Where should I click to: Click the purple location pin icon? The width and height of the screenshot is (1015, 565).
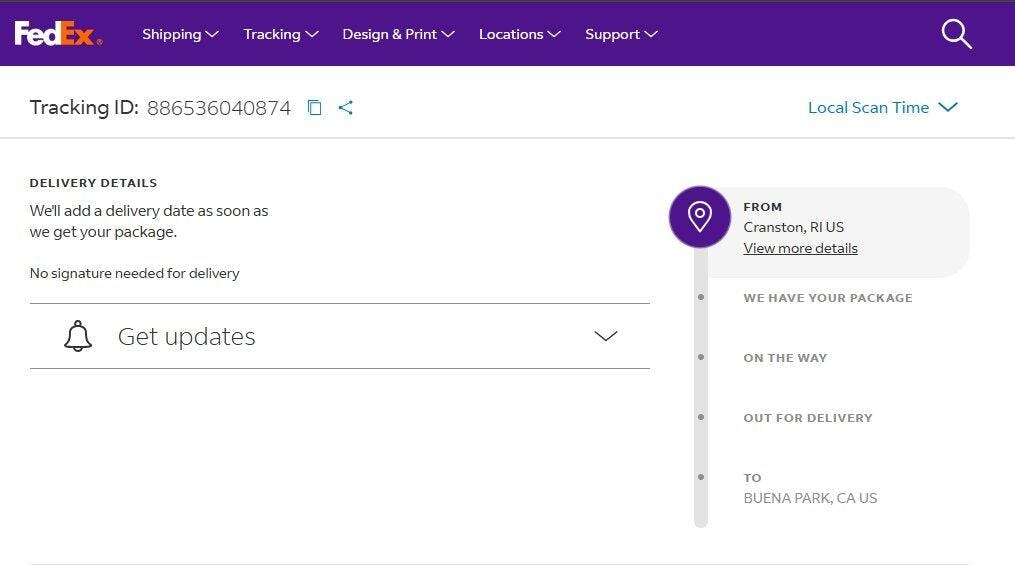tap(700, 217)
